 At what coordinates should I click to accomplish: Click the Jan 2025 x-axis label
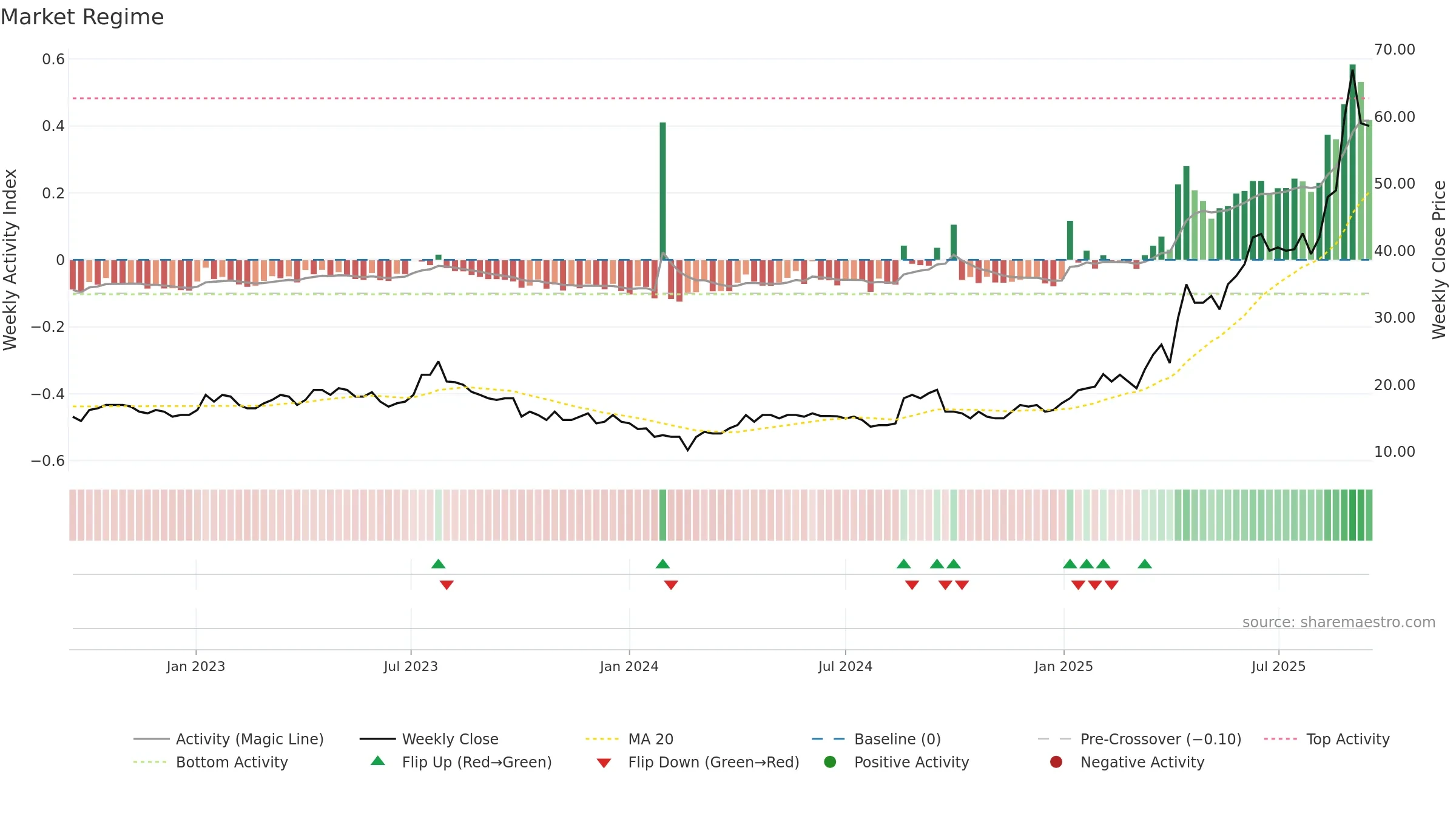[x=1063, y=666]
